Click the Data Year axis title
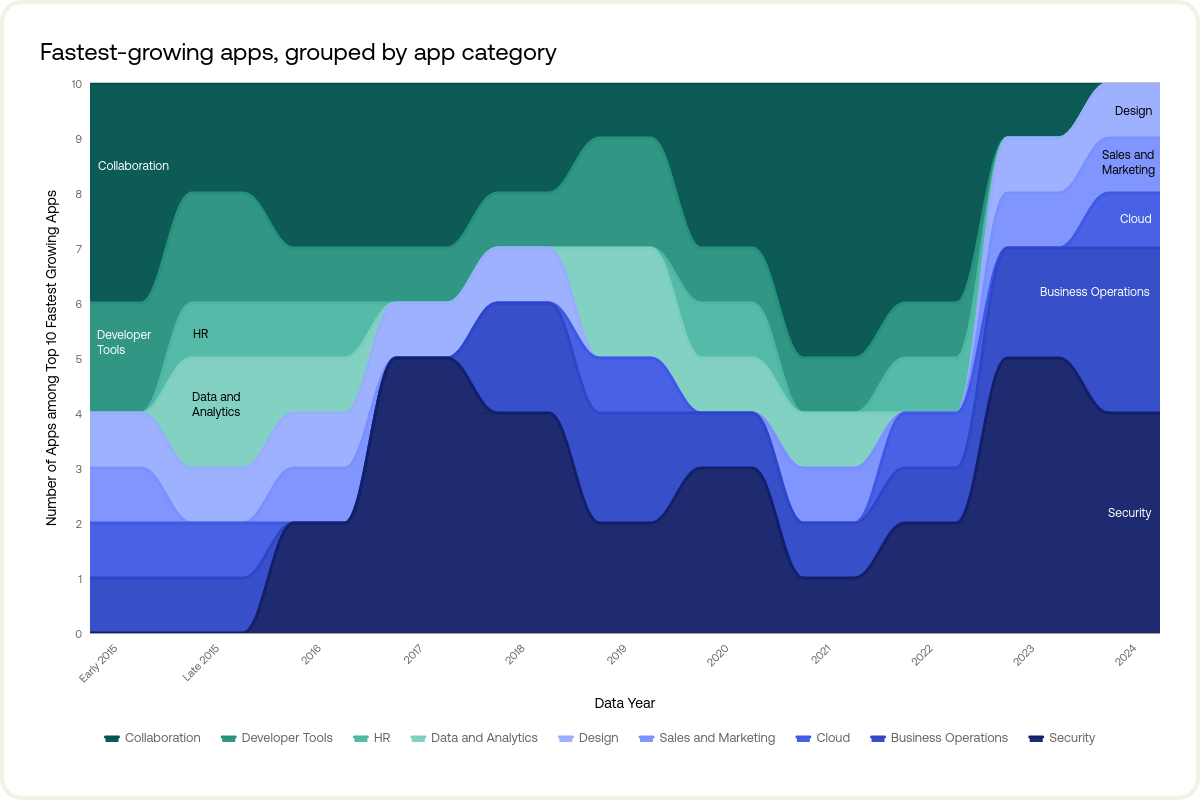Image resolution: width=1200 pixels, height=800 pixels. pos(625,703)
